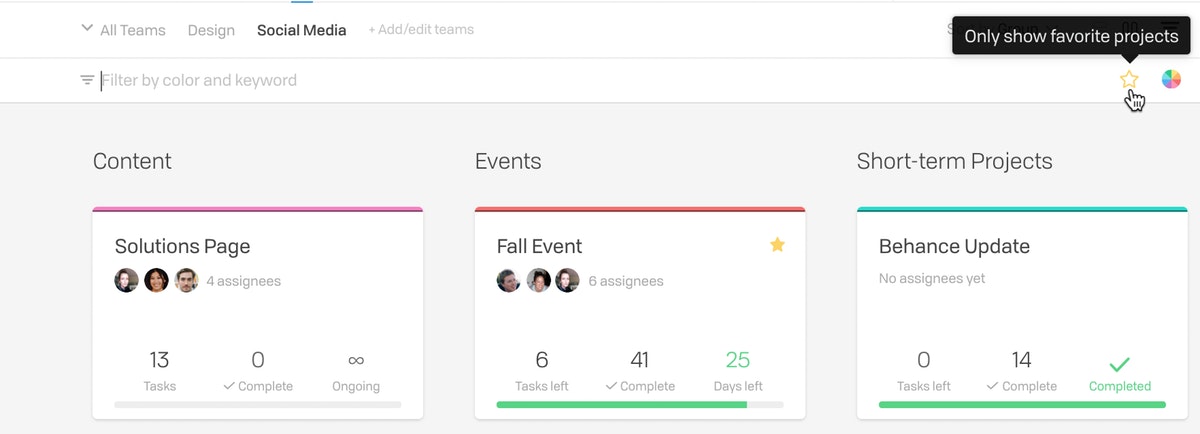Switch to the Design team tab
Viewport: 1200px width, 434px height.
click(x=211, y=30)
